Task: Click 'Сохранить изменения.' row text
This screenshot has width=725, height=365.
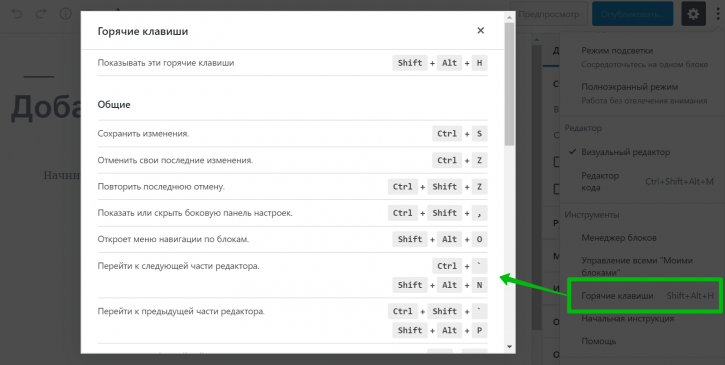Action: tap(143, 133)
